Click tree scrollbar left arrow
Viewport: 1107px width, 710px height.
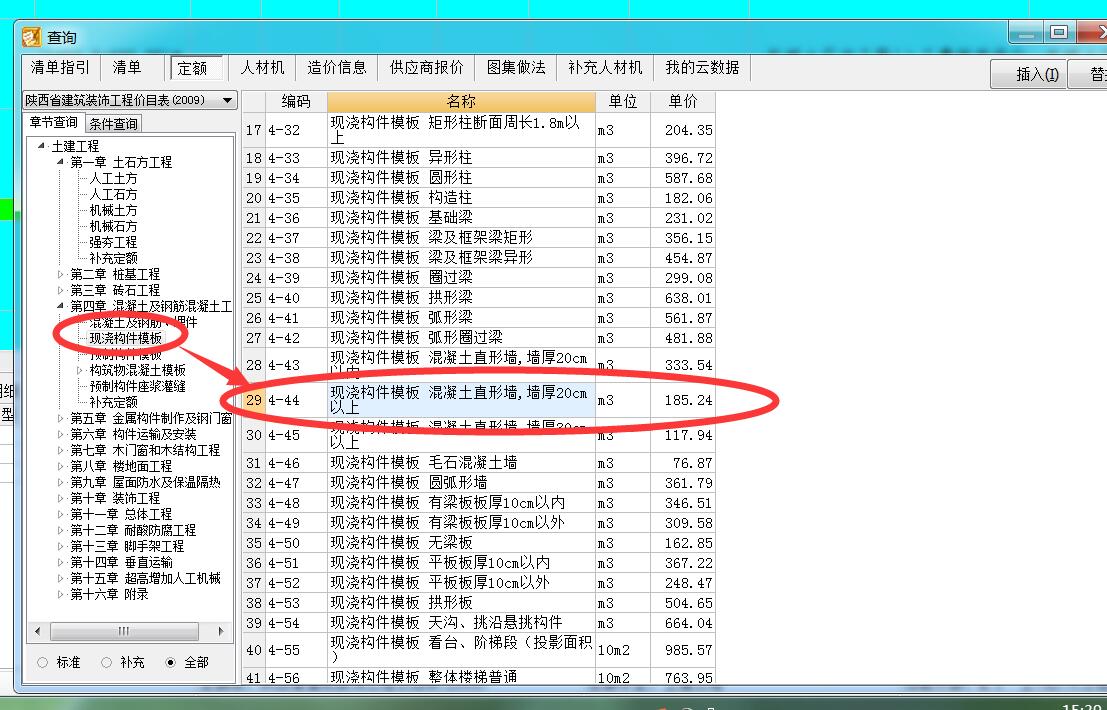37,631
